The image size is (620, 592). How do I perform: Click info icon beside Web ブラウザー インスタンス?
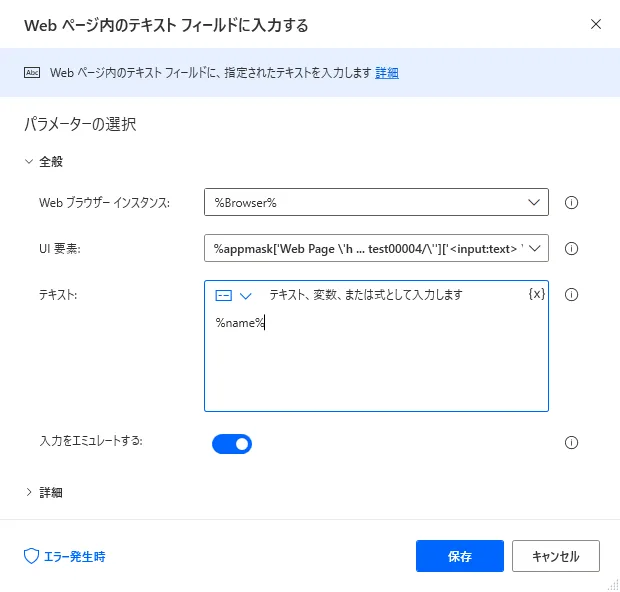point(573,202)
